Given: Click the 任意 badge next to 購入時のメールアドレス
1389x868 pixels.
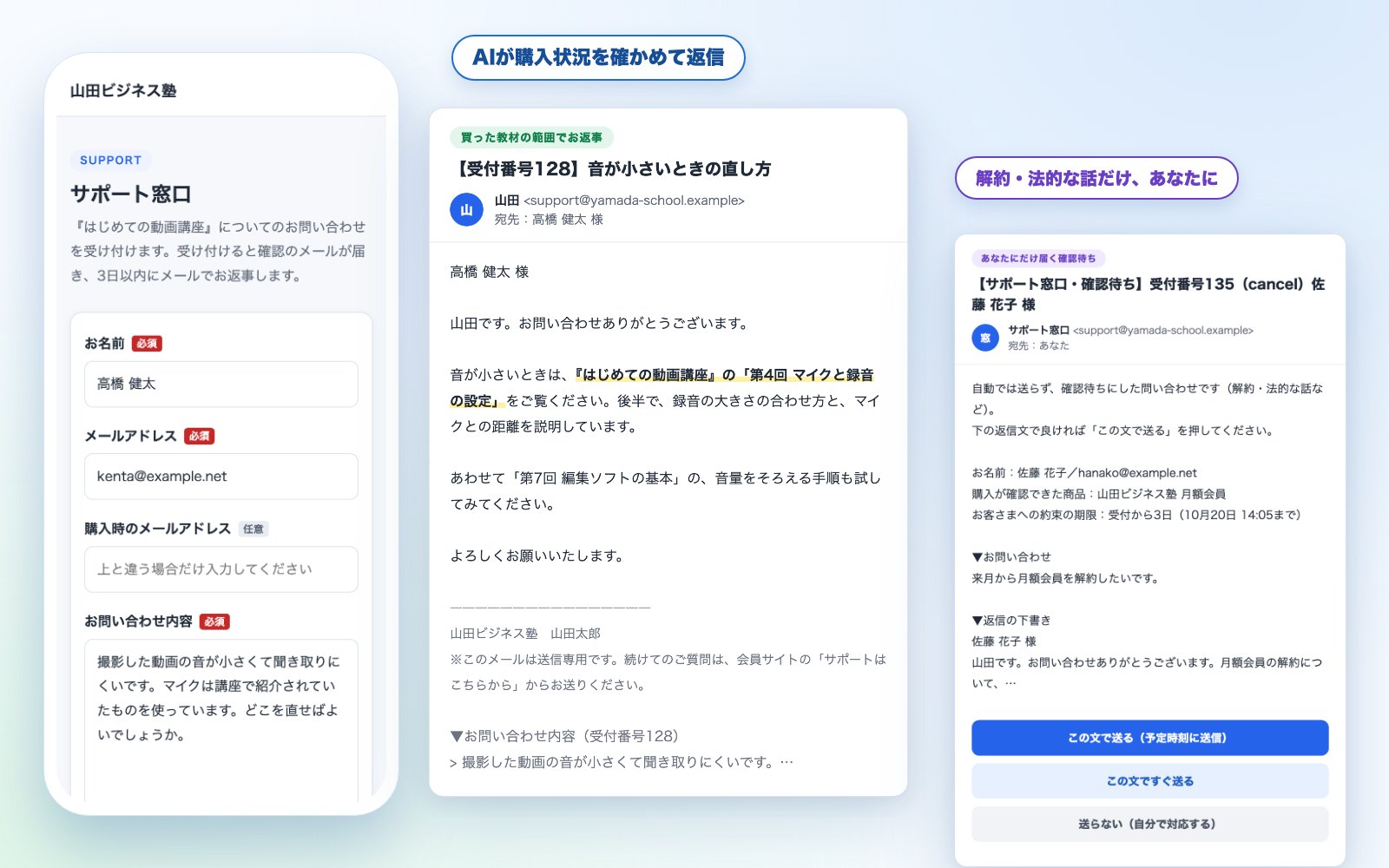Looking at the screenshot, I should (x=253, y=529).
